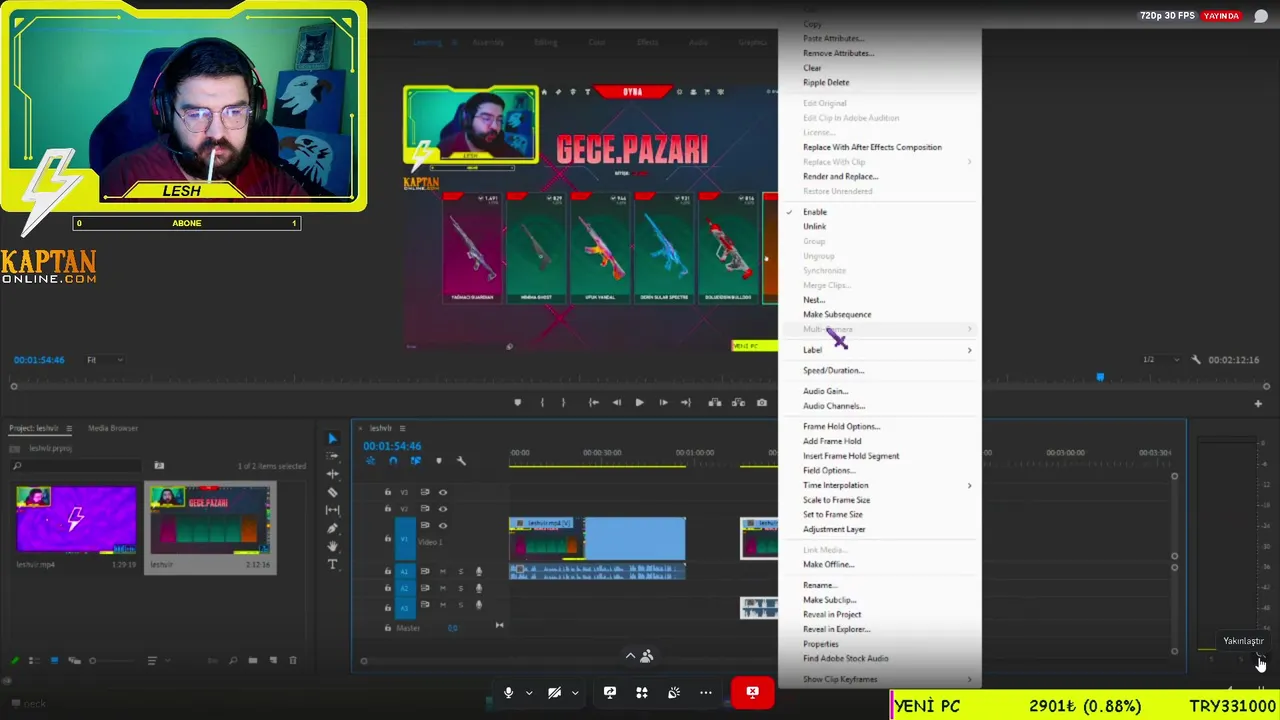Toggle V2 track eye visibility
1280x720 pixels.
coord(443,508)
